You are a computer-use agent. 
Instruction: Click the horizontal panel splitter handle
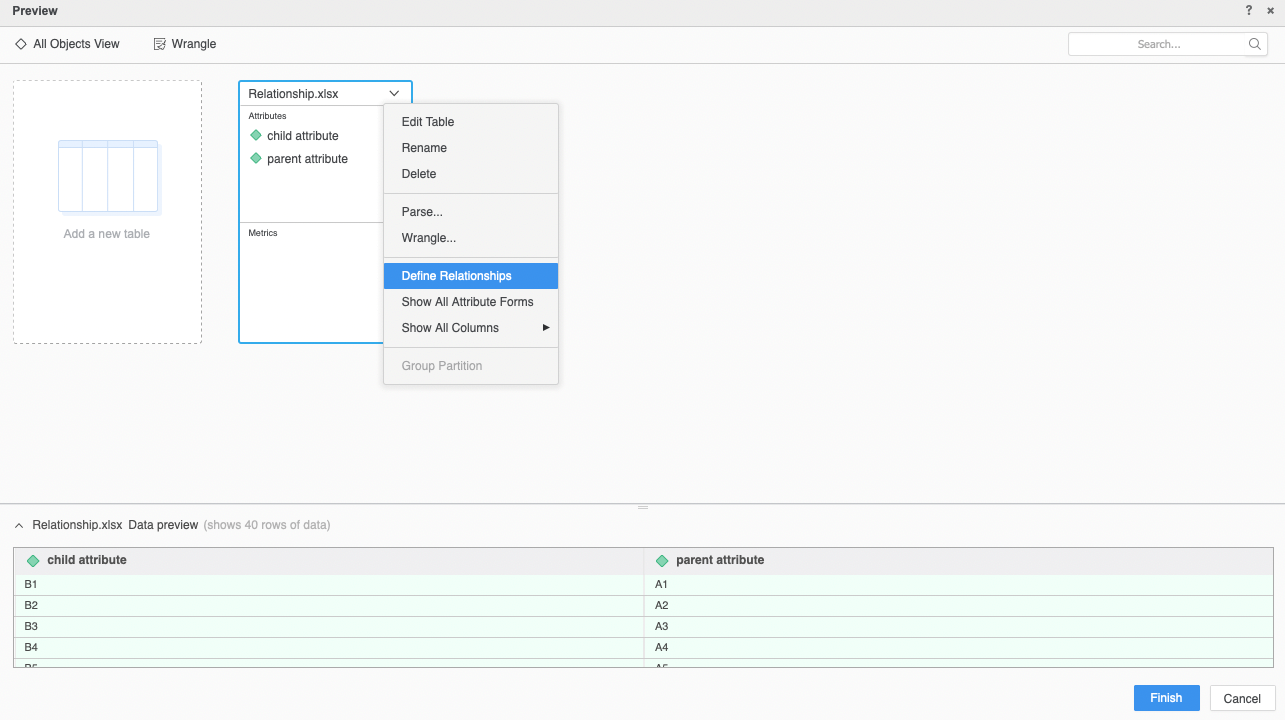pos(643,507)
